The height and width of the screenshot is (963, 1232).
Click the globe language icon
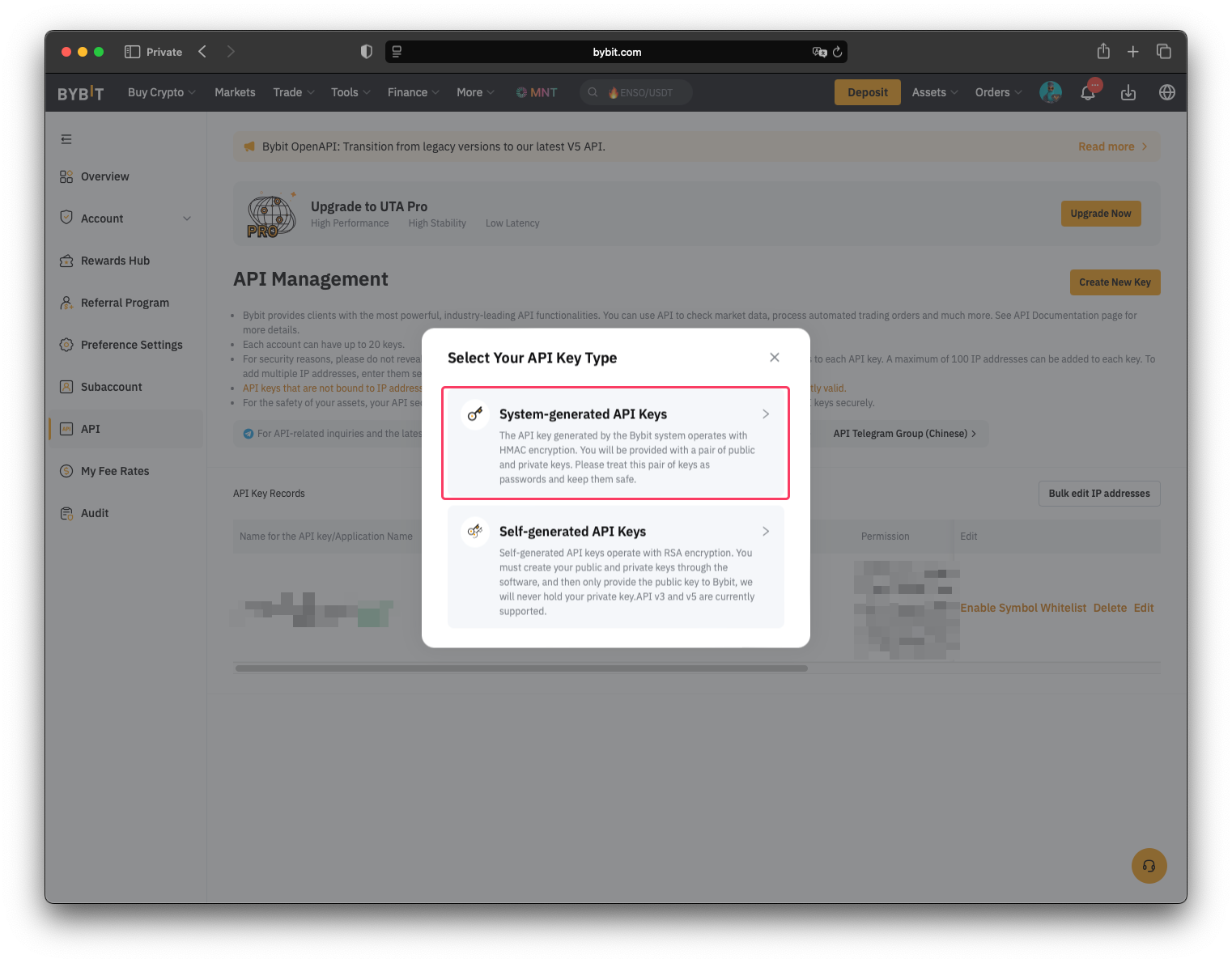pyautogui.click(x=1166, y=92)
